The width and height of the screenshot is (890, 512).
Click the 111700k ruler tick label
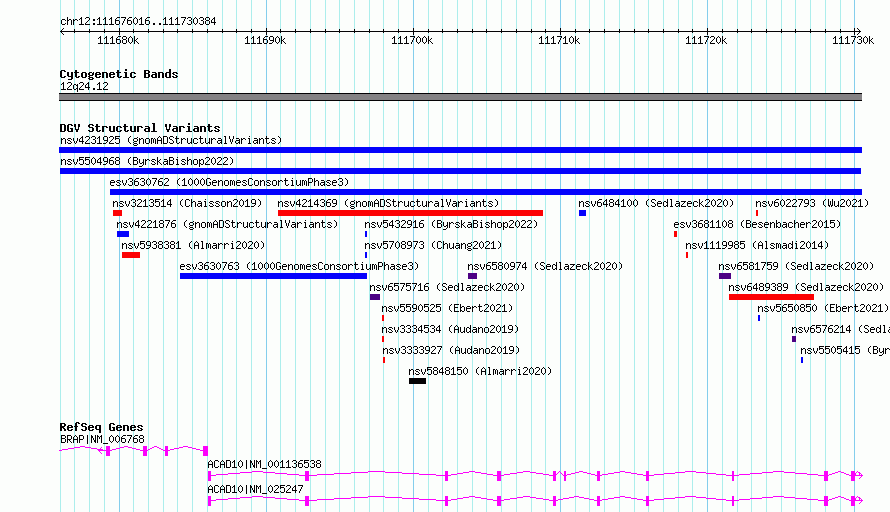(x=412, y=40)
